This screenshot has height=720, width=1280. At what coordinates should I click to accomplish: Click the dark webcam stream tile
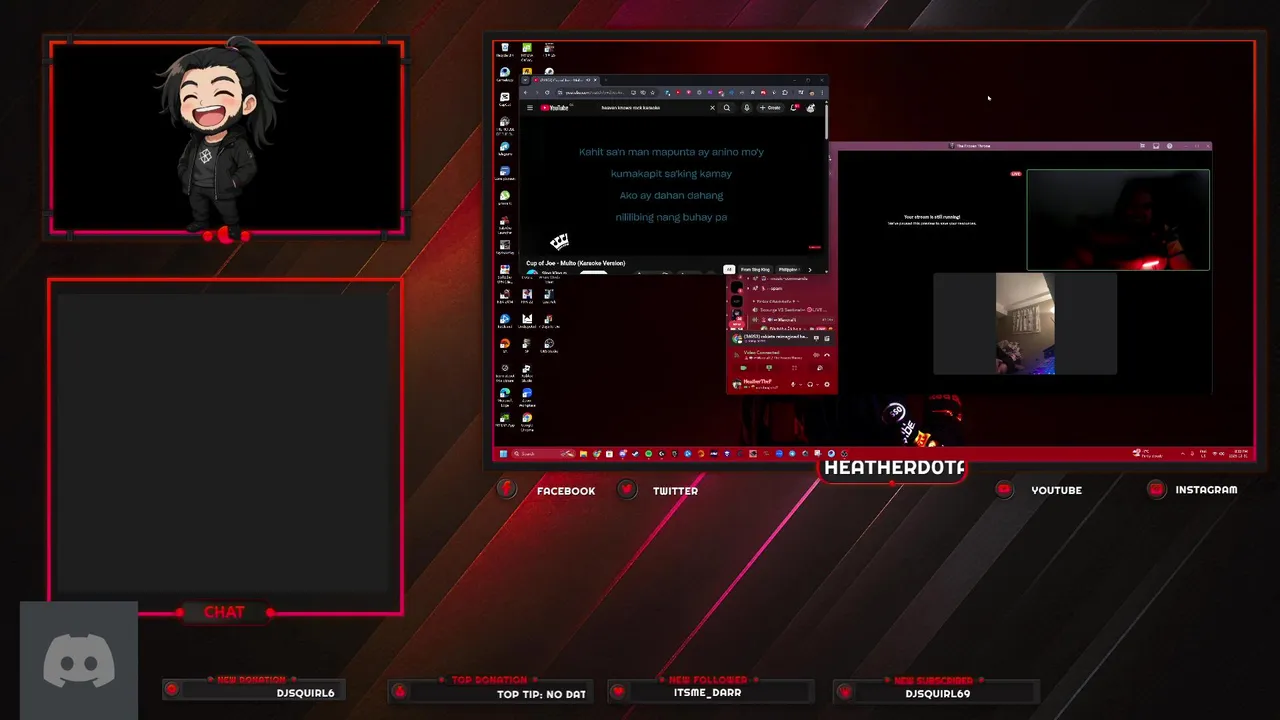(x=1118, y=220)
